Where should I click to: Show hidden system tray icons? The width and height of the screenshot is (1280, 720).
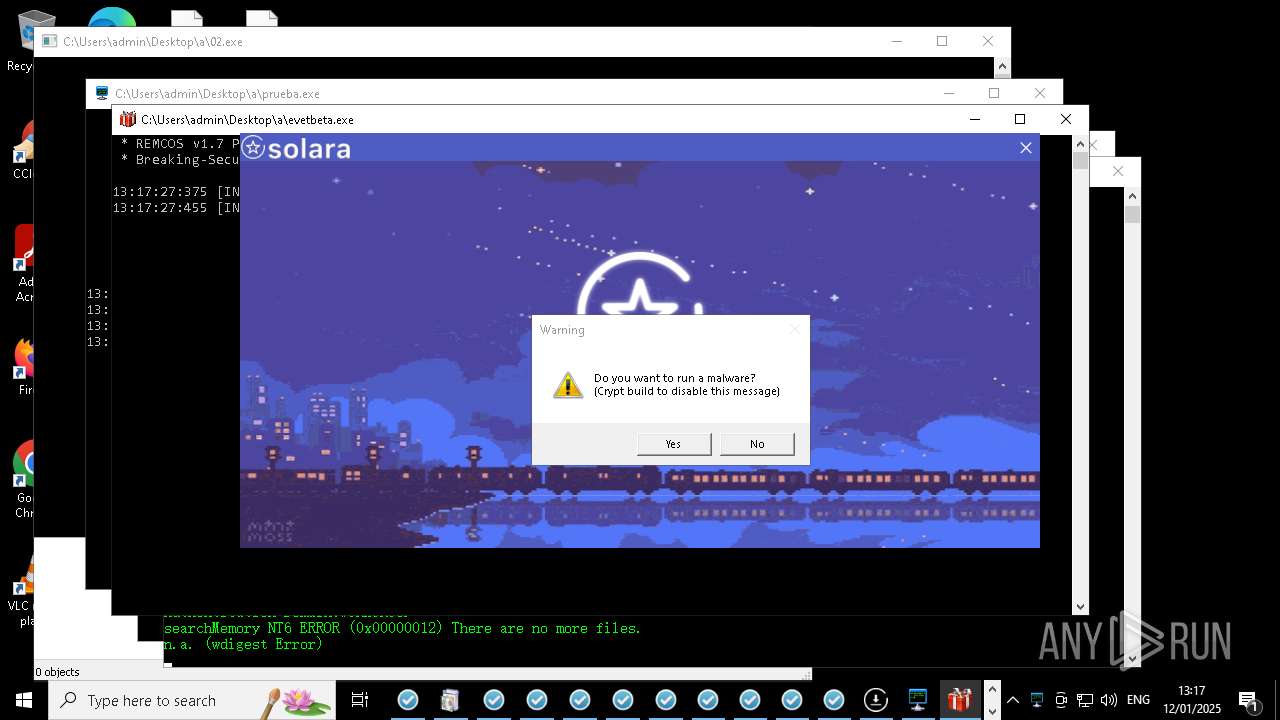coord(1013,700)
